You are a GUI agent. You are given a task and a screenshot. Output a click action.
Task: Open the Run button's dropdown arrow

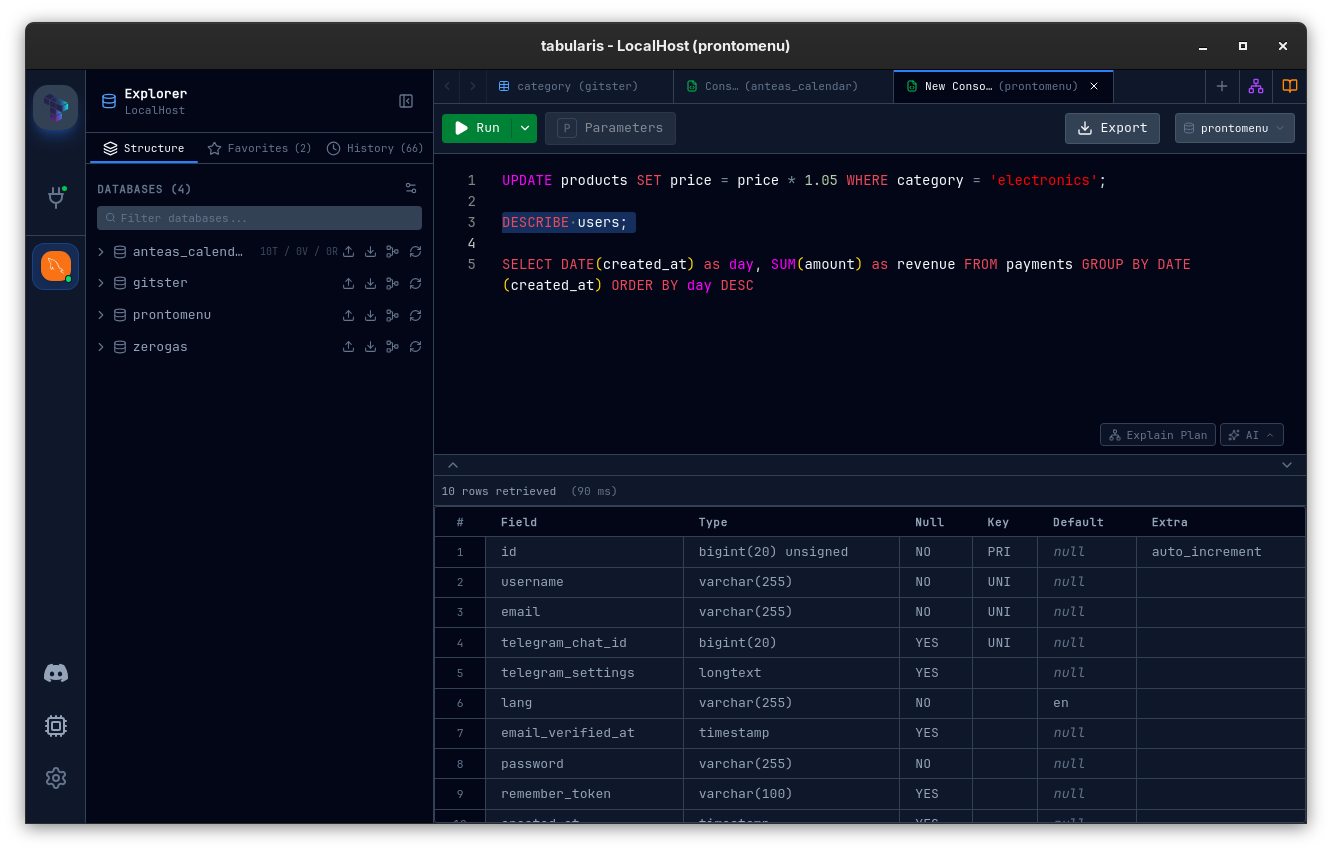coord(524,128)
